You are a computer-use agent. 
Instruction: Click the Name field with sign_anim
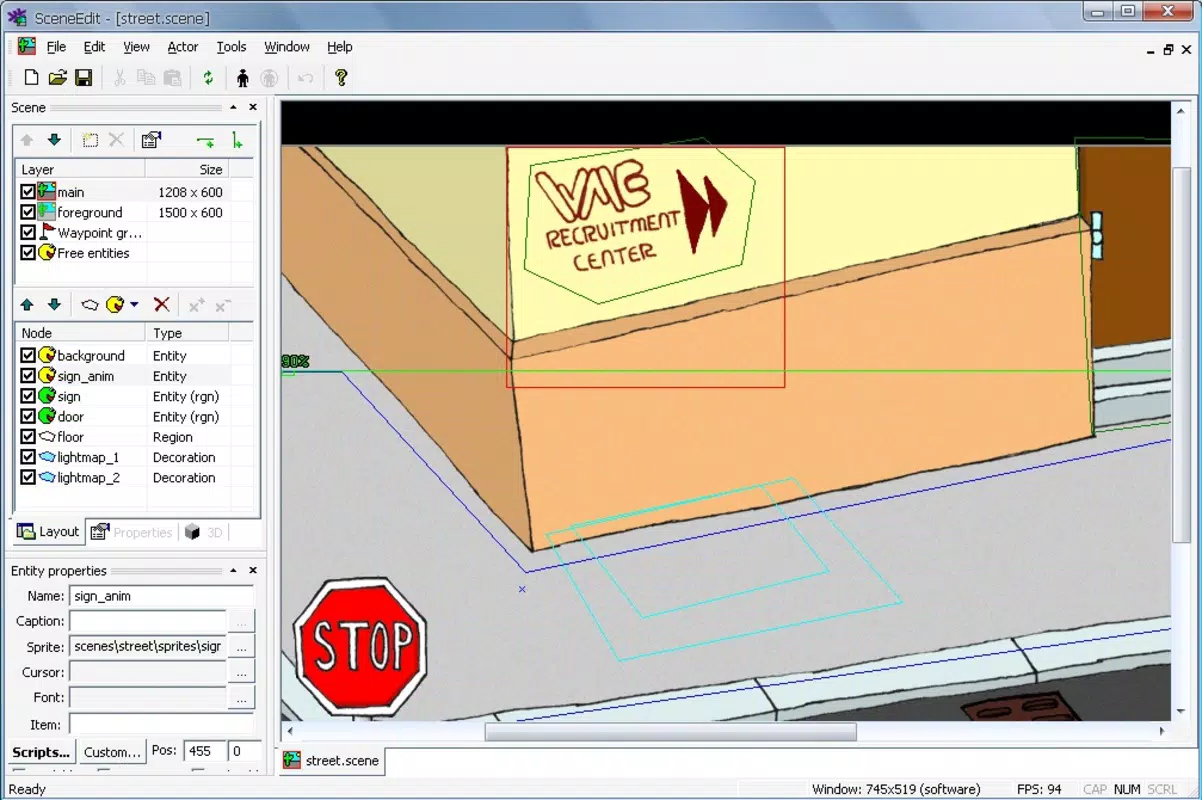161,596
